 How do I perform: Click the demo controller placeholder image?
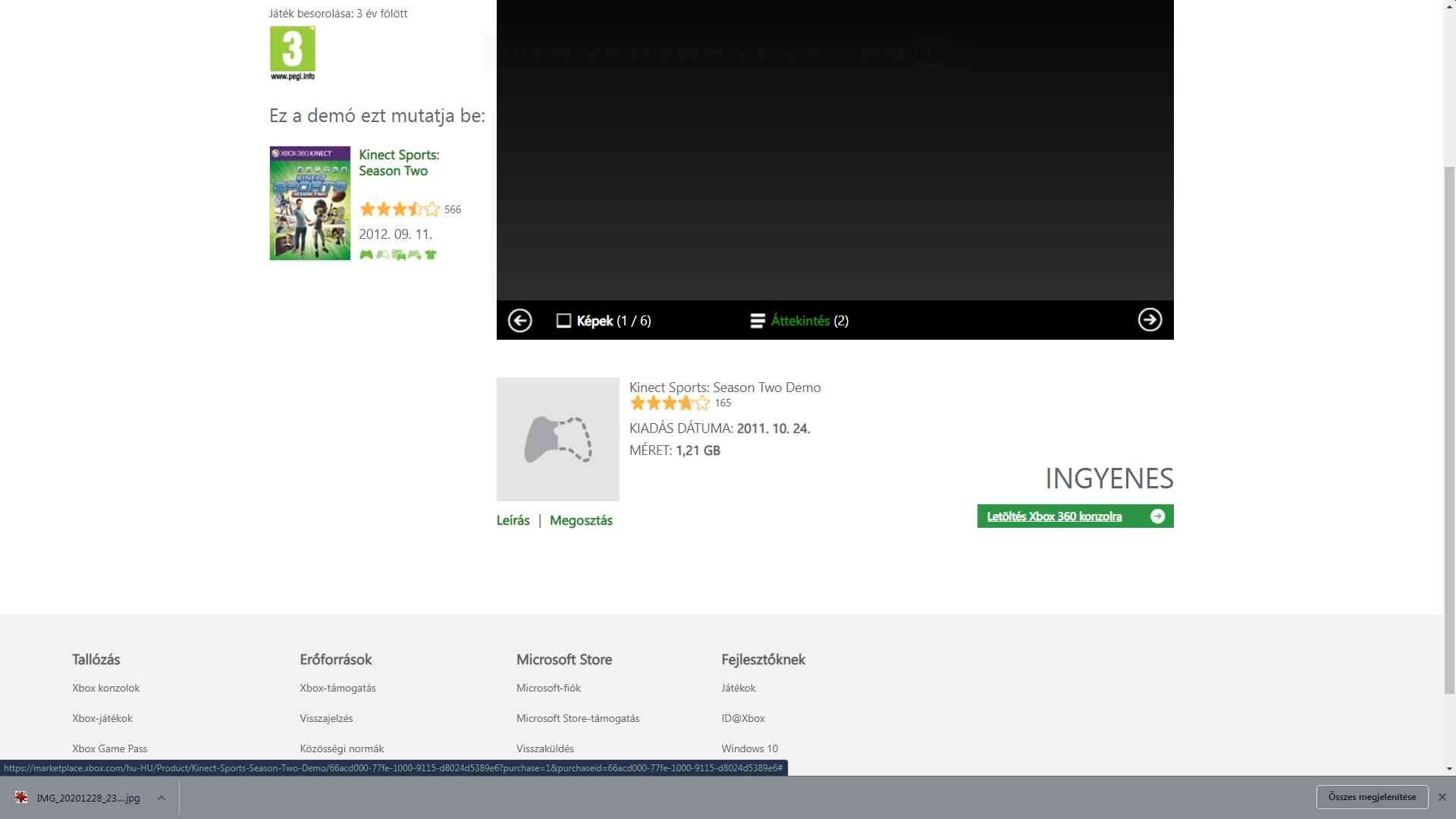[558, 439]
